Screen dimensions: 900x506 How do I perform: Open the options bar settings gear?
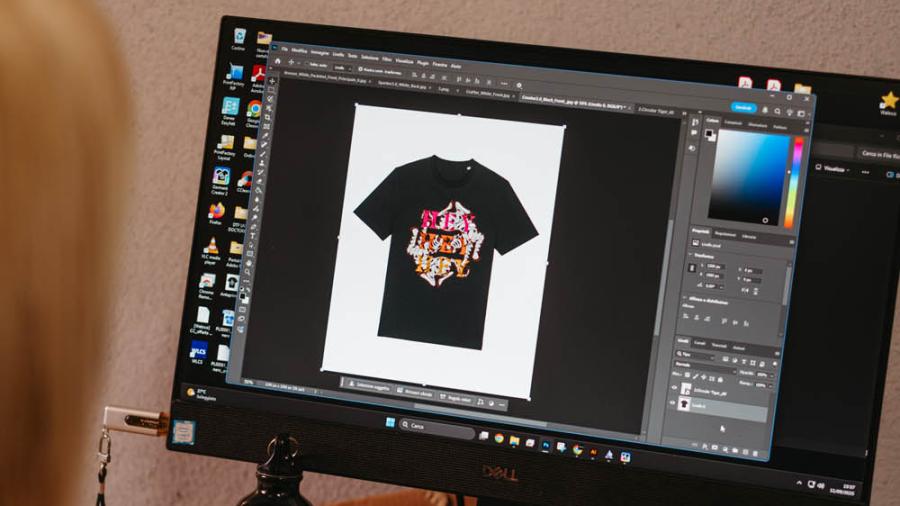point(519,85)
